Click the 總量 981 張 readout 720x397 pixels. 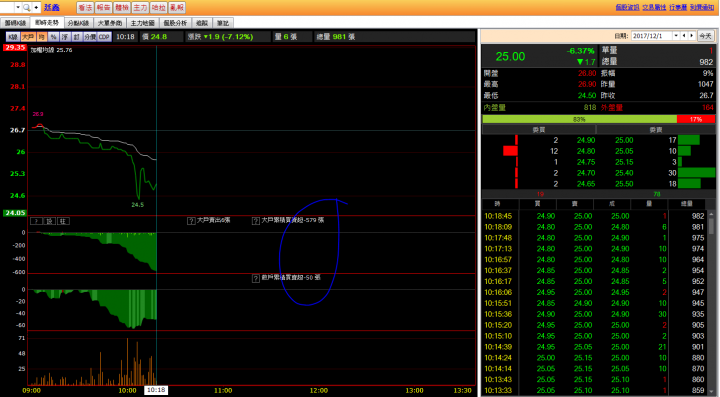coord(335,37)
